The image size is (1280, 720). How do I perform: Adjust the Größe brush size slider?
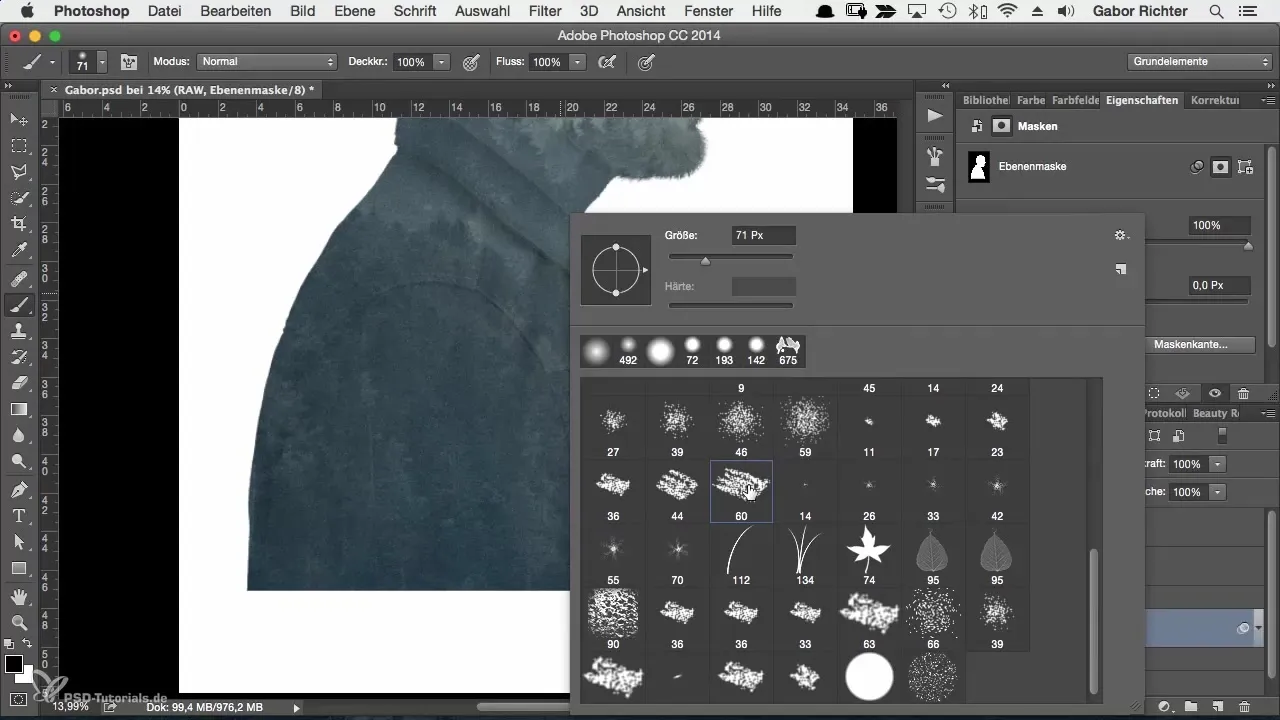[706, 260]
